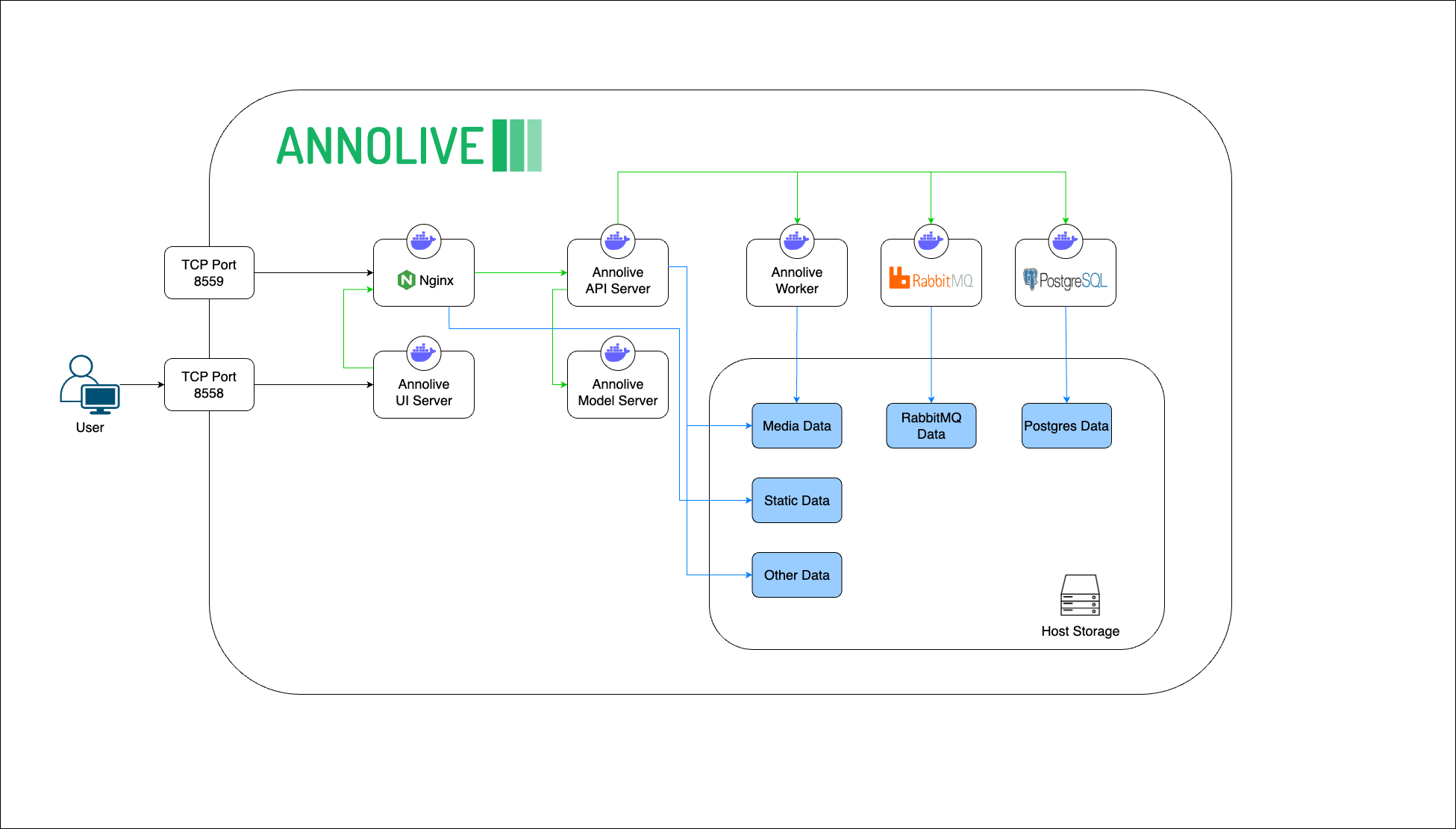Select the Annolive UI Server box

point(424,385)
